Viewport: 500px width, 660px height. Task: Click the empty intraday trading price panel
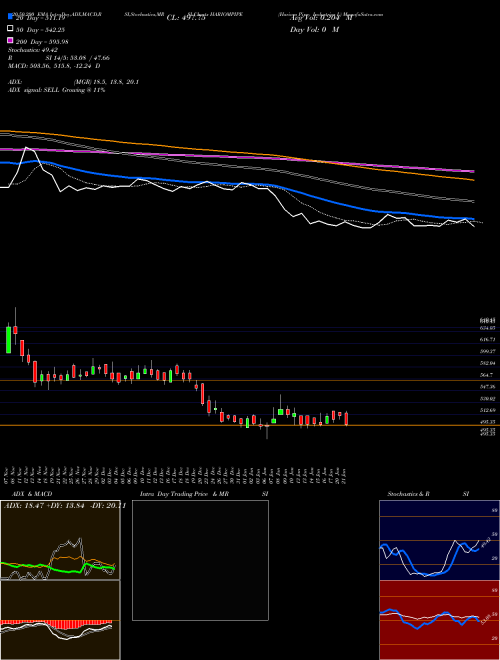(x=200, y=560)
